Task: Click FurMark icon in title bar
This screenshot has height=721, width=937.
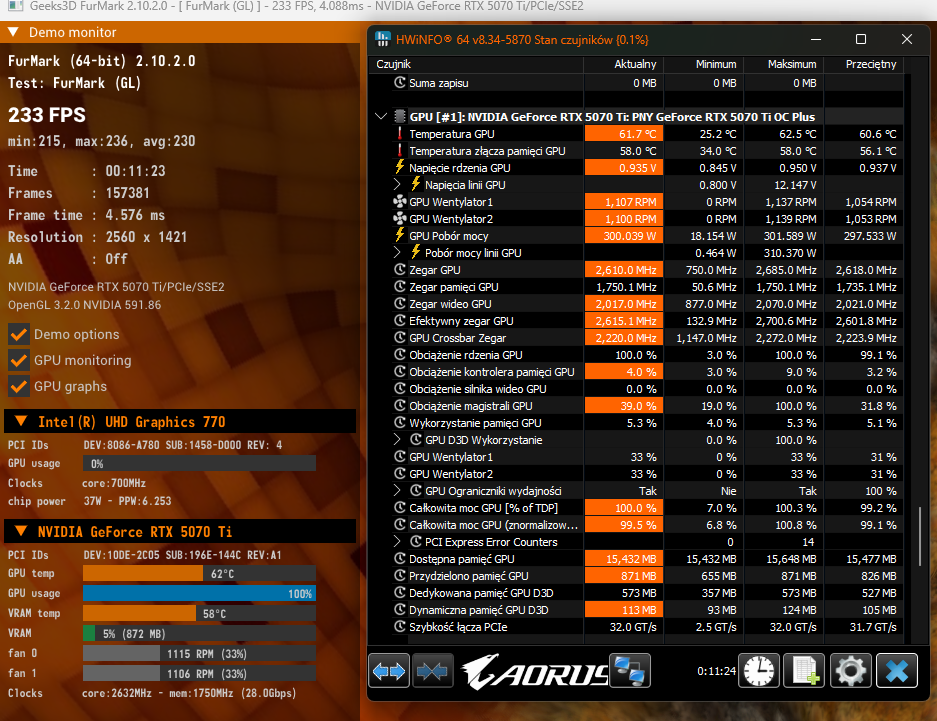Action: coord(15,7)
